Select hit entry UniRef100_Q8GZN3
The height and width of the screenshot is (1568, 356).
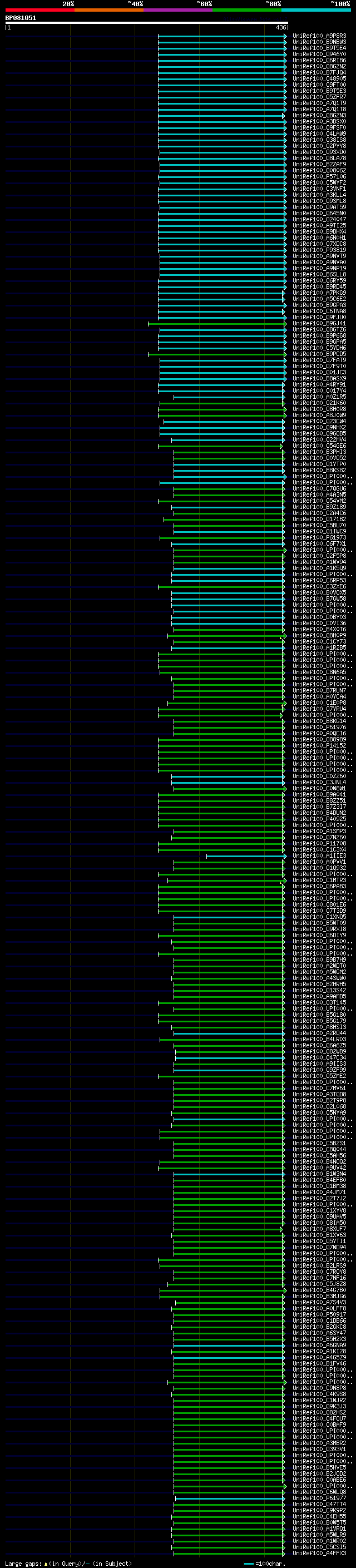[x=319, y=116]
